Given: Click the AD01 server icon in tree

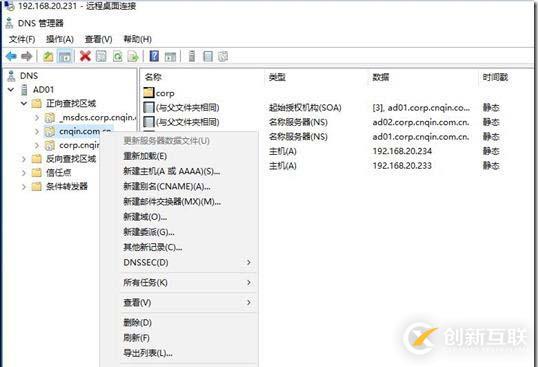Looking at the screenshot, I should (24, 90).
